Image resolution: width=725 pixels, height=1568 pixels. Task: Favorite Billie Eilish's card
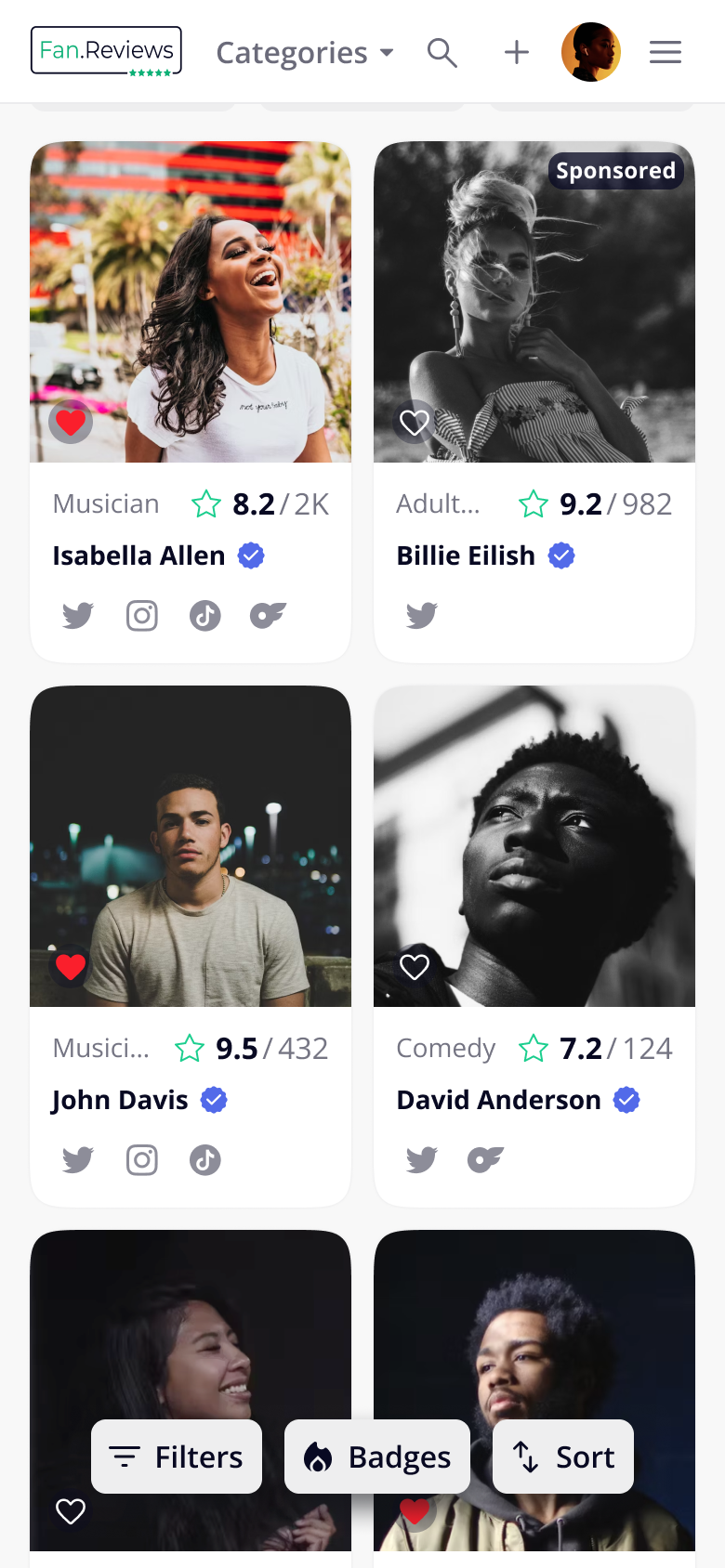[415, 422]
